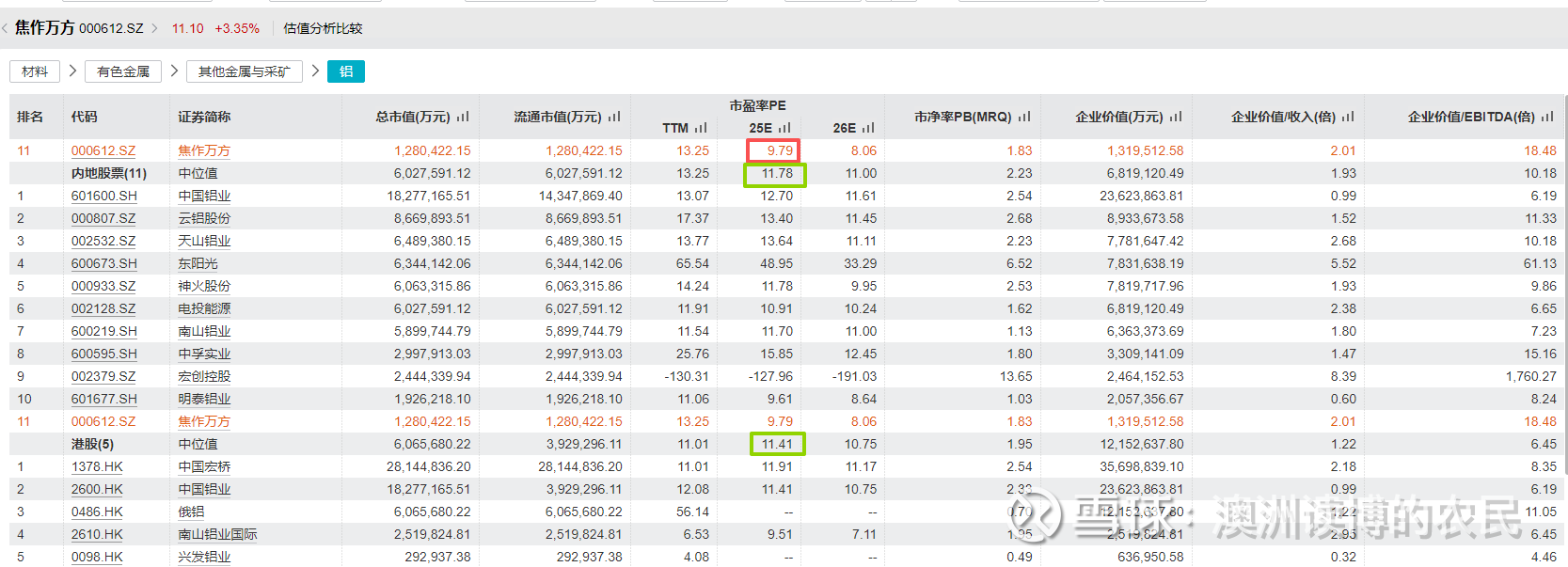The height and width of the screenshot is (567, 1568).
Task: Open 南山铝业国际 security name link
Action: pos(217,534)
